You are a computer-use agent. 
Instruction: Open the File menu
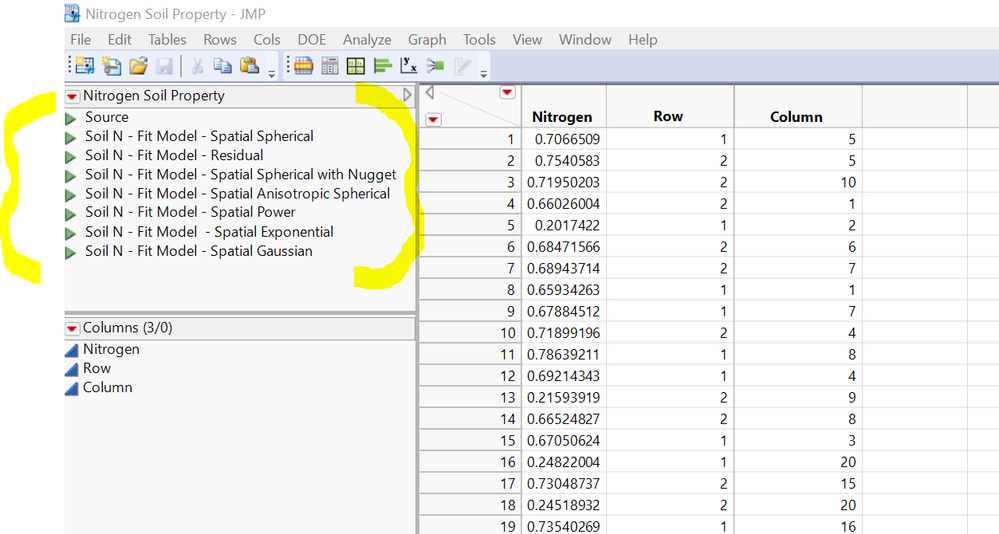(x=80, y=40)
